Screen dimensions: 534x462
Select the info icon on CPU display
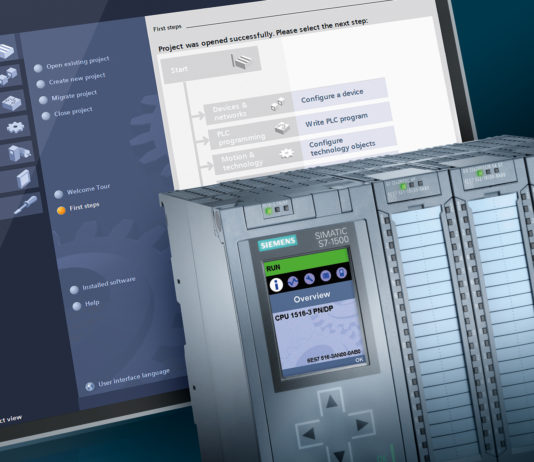[276, 284]
